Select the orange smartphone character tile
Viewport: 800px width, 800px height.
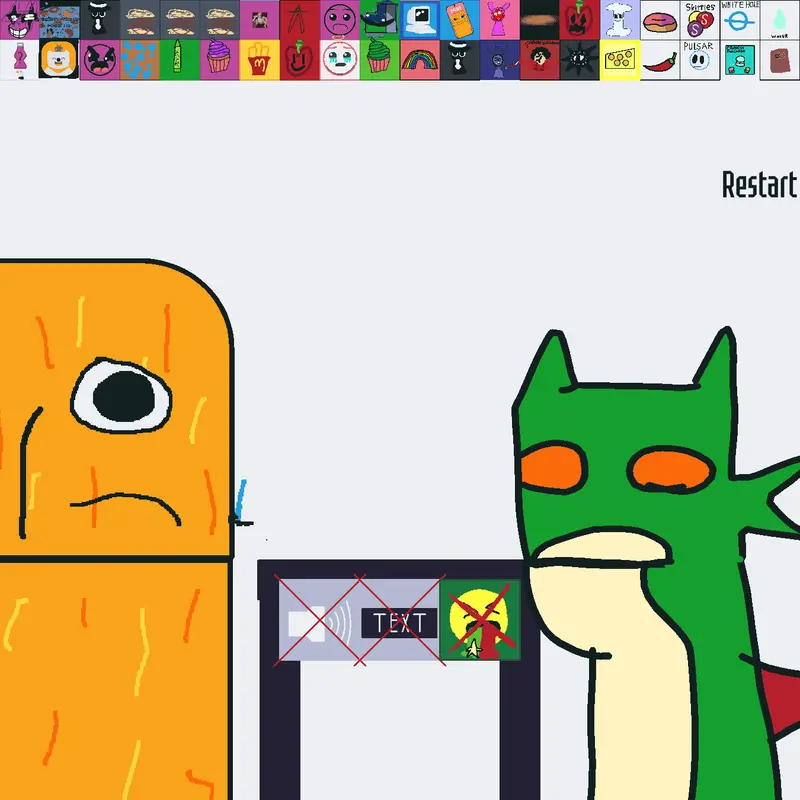point(460,20)
